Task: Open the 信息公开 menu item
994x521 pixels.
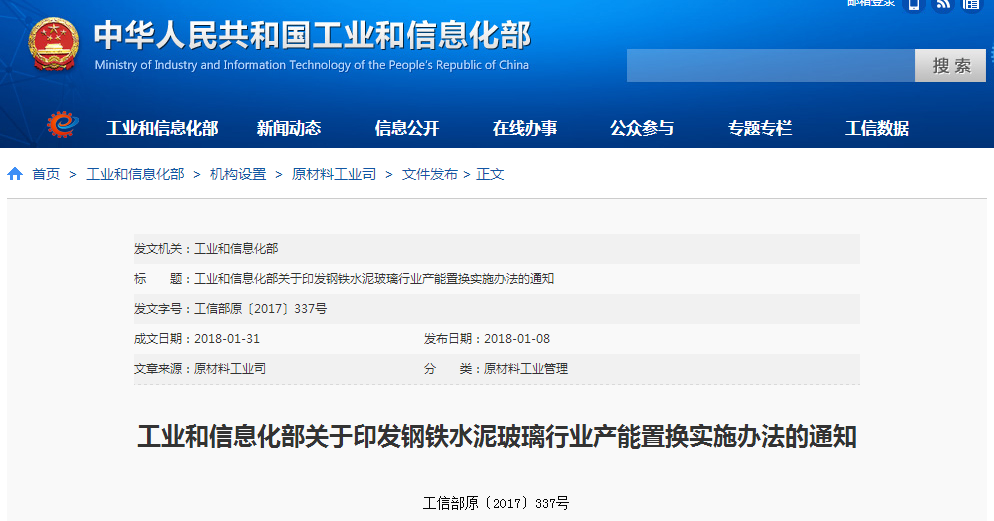Action: 406,128
